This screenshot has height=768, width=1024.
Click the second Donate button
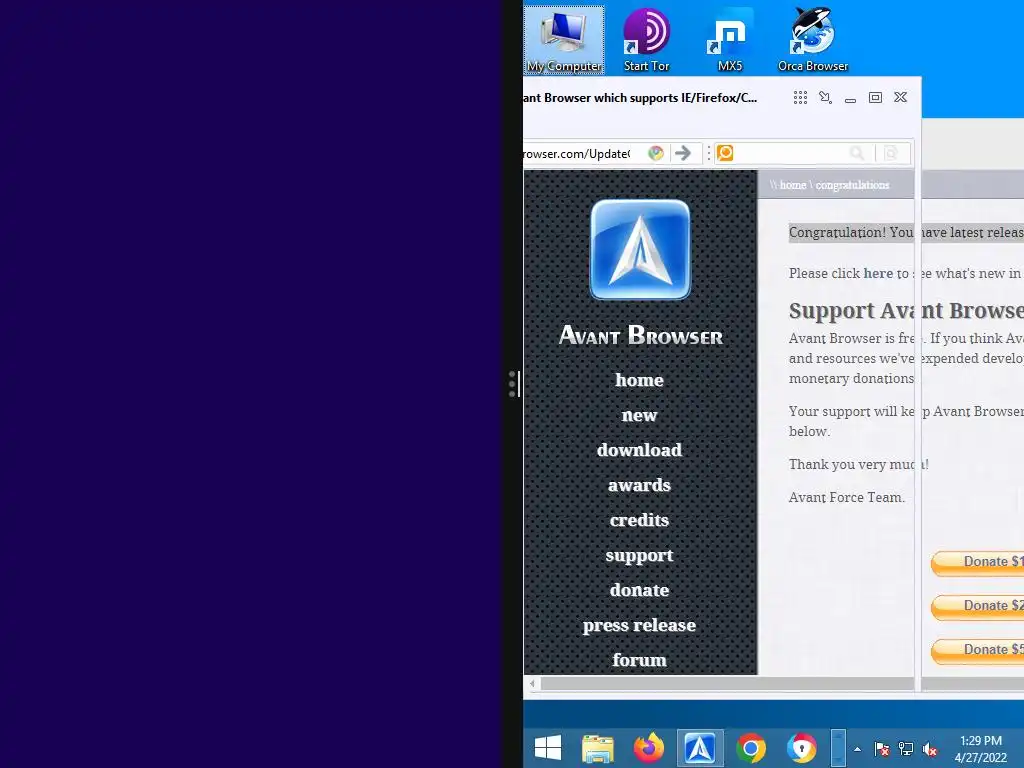point(978,606)
